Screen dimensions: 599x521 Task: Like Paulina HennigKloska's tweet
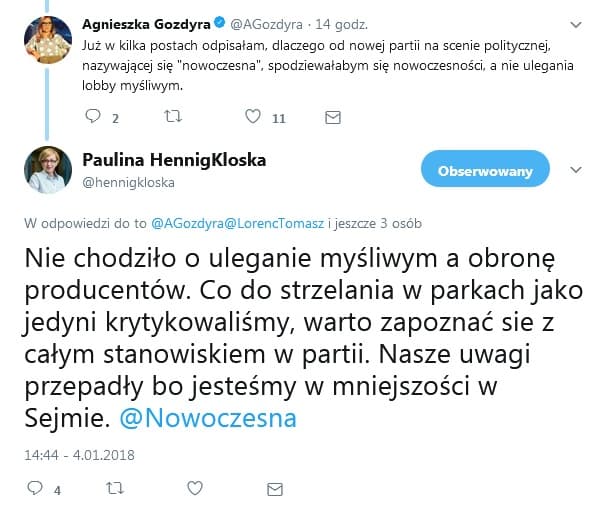[195, 488]
